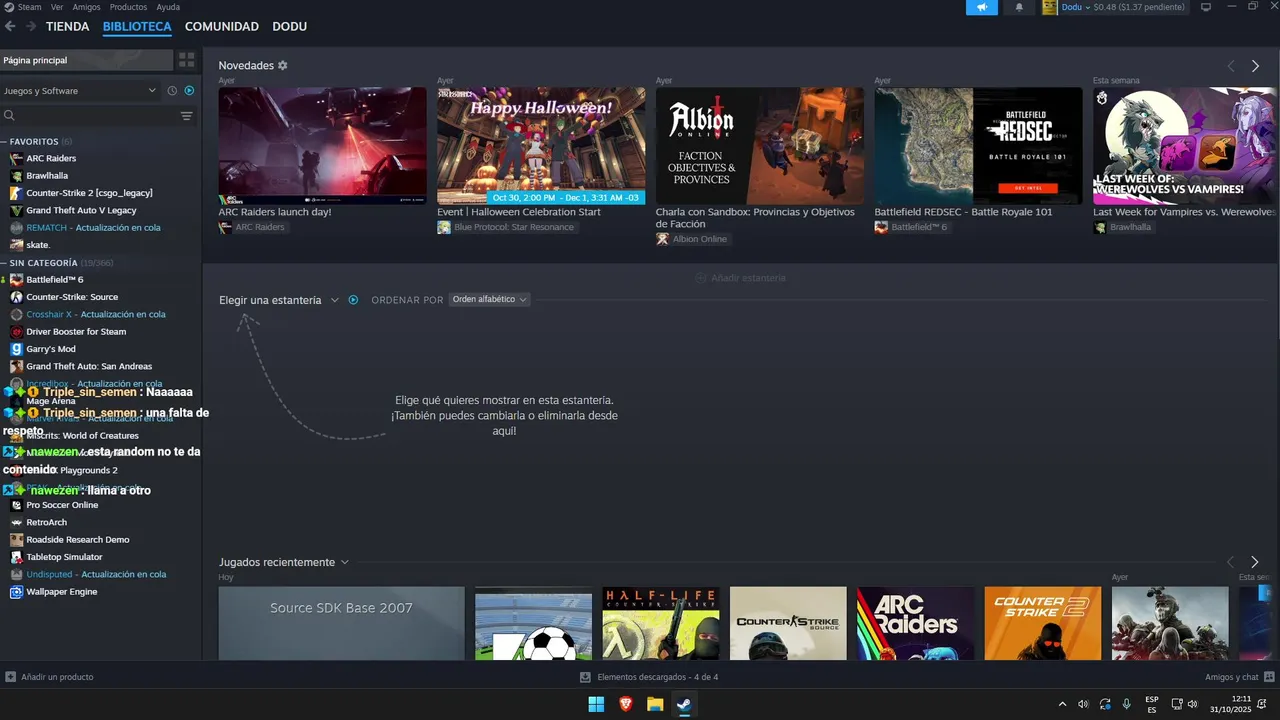Open the notifications bell

[1019, 7]
